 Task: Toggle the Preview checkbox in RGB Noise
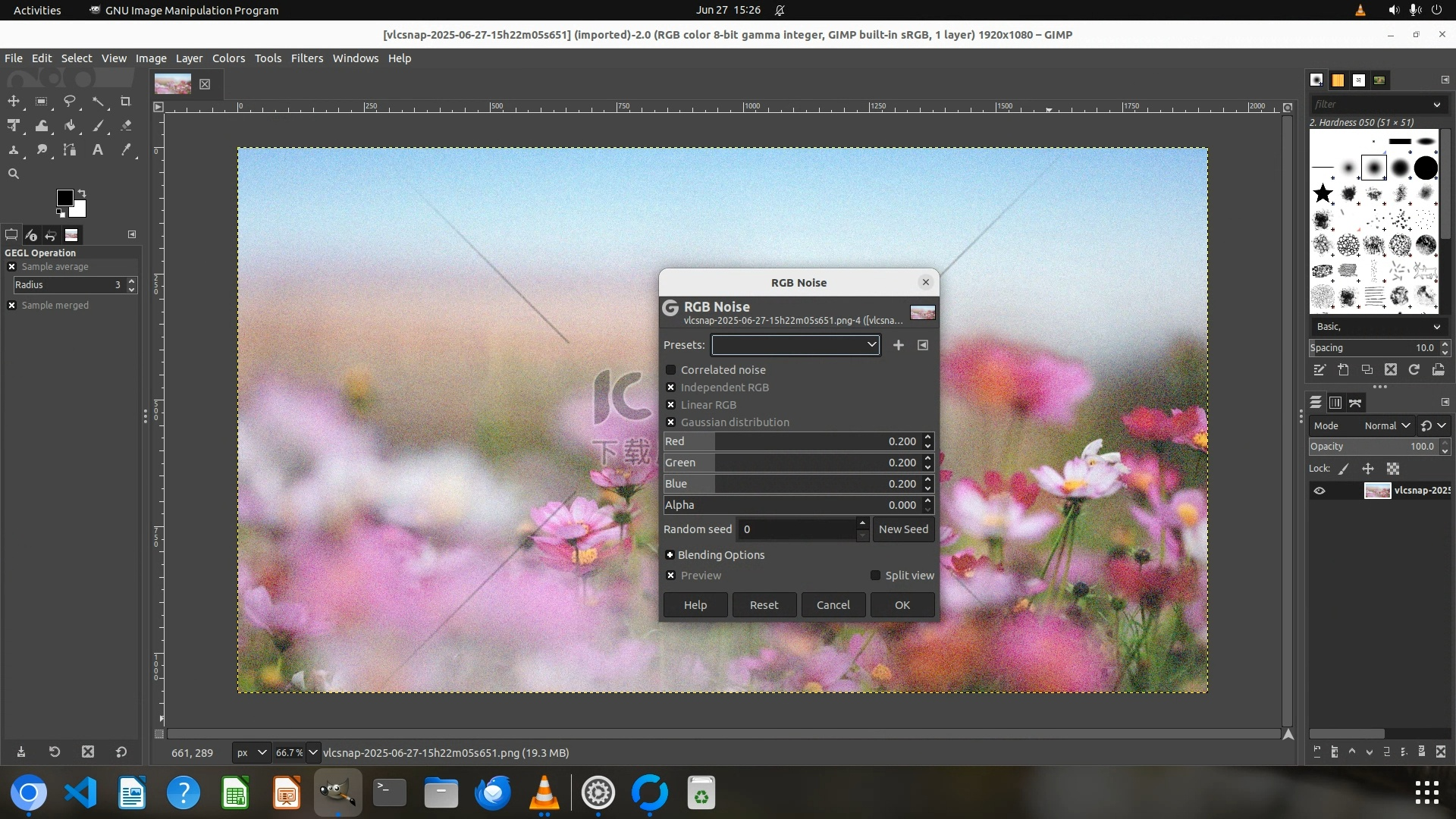(x=671, y=576)
